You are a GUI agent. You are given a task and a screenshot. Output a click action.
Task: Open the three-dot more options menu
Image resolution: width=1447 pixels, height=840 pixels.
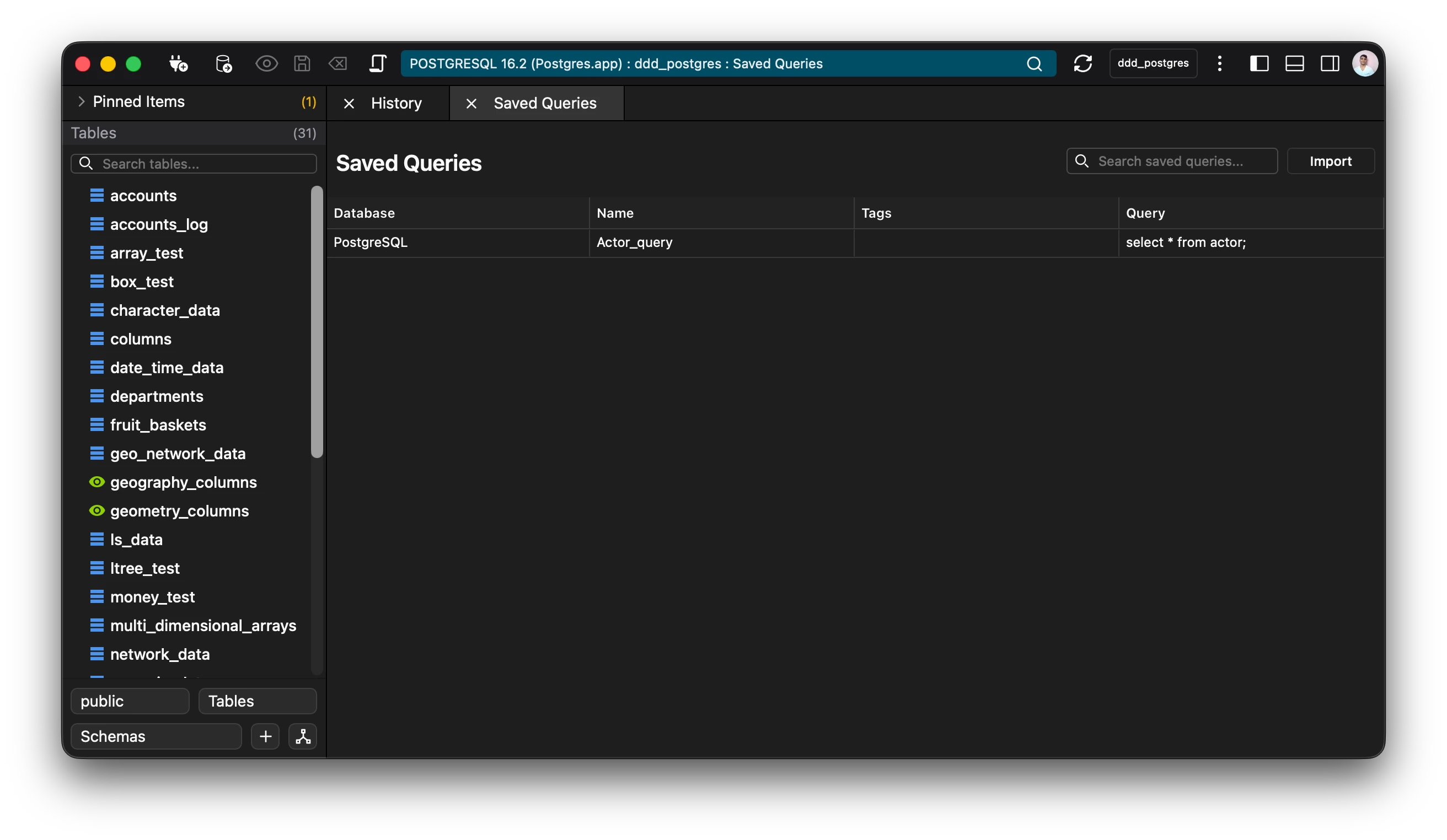tap(1220, 64)
